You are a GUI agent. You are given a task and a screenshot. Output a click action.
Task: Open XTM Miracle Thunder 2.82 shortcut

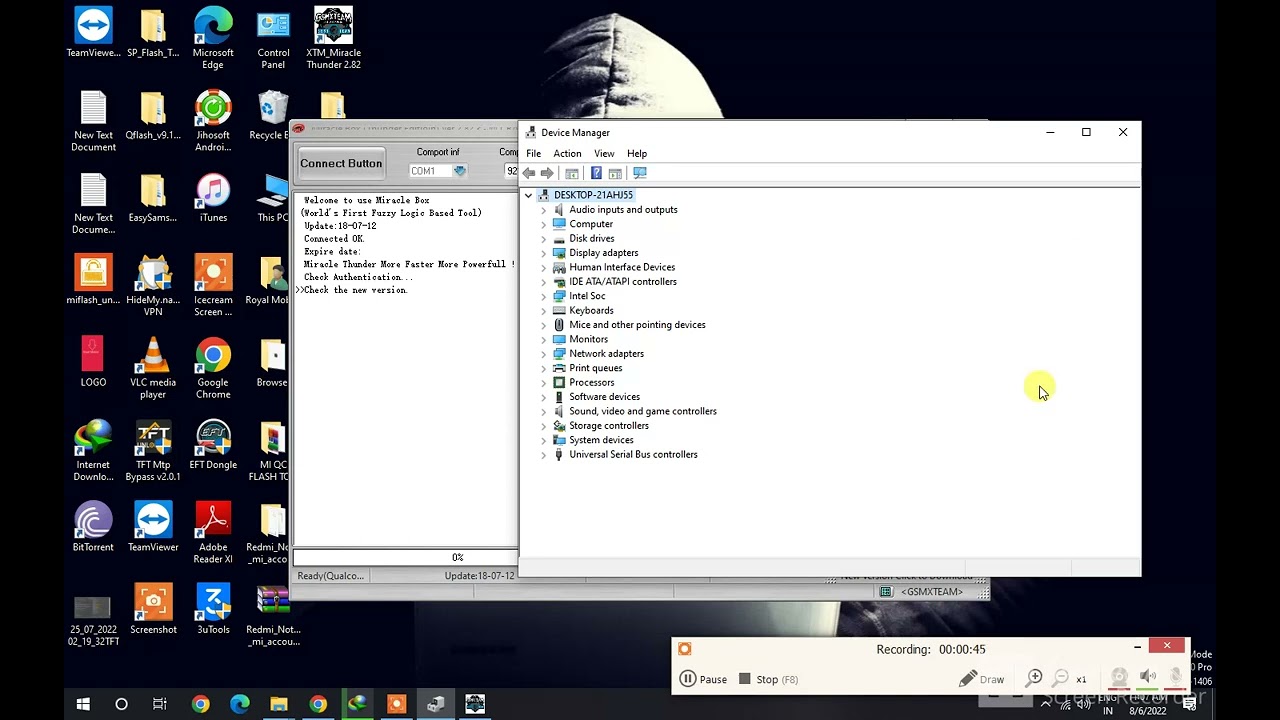333,39
